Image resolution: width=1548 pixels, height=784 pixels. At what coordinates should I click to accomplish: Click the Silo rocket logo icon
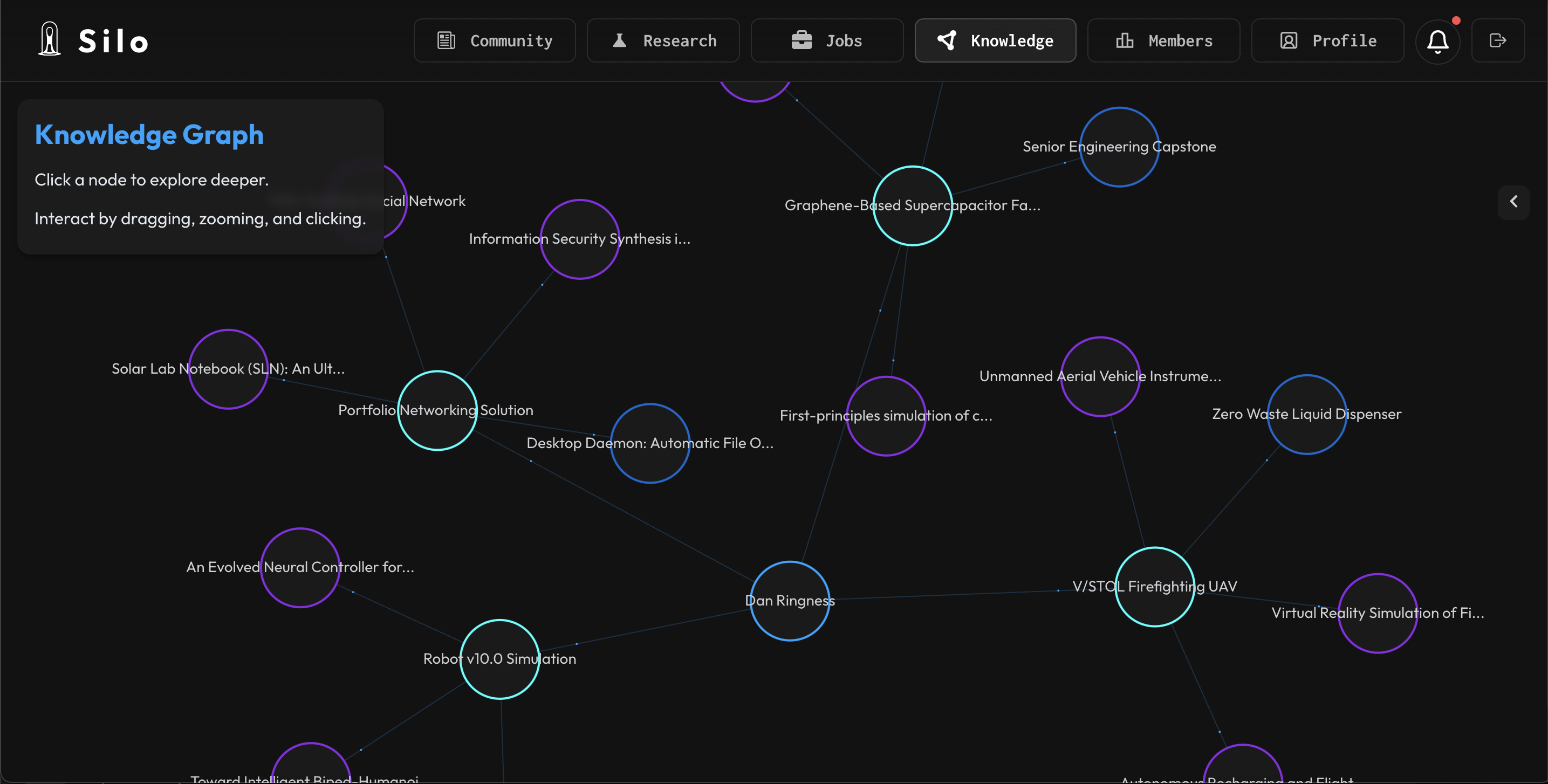click(x=49, y=40)
